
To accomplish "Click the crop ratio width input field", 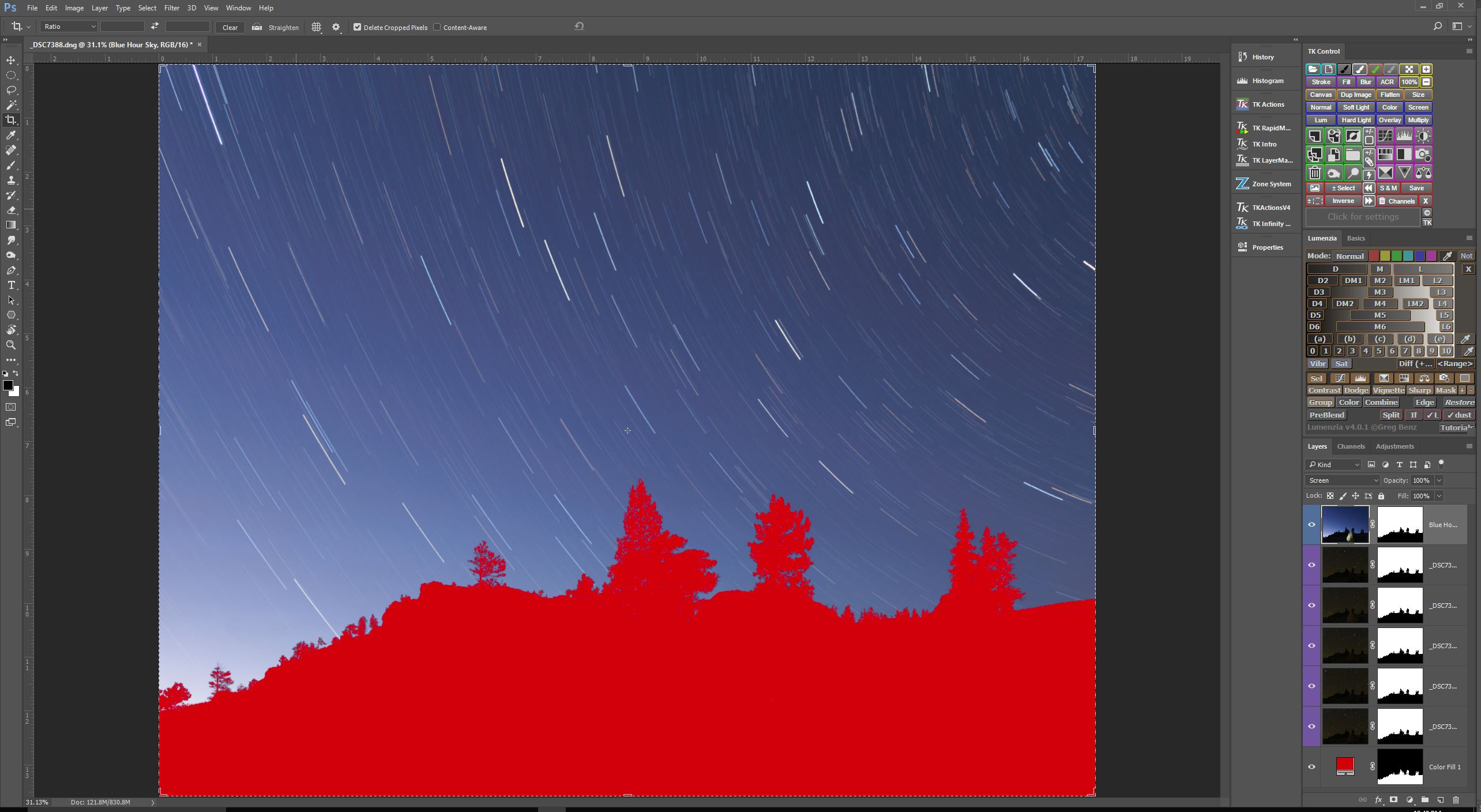I will 122,27.
